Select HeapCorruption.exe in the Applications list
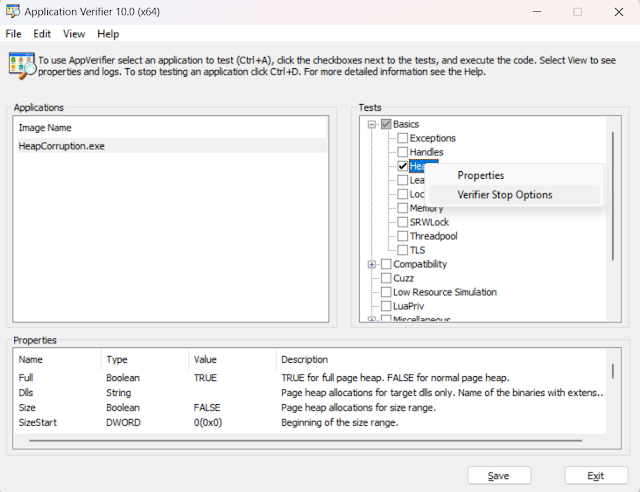 tap(171, 146)
